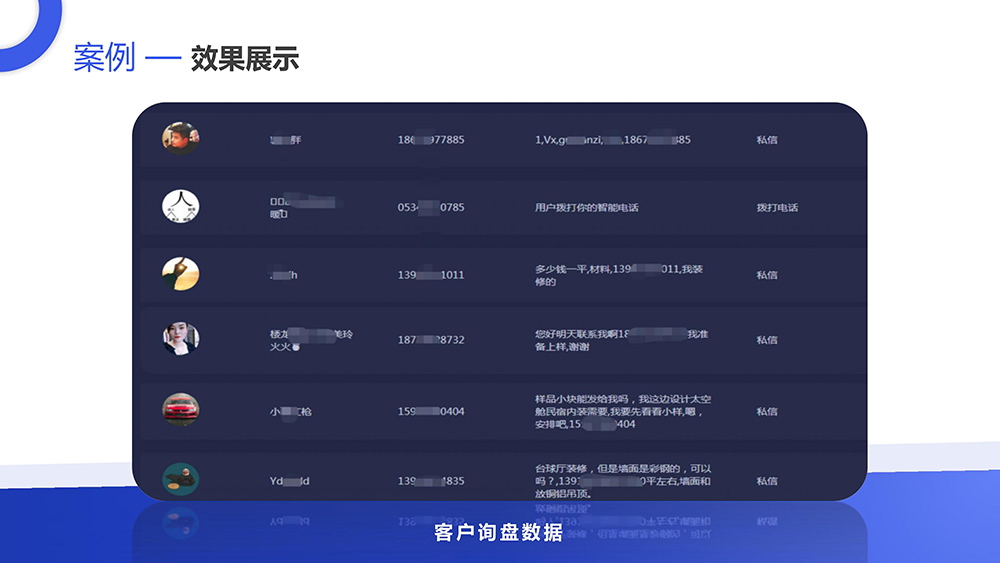This screenshot has width=1000, height=563.
Task: Click the 客户询盘数据 caption
Action: pyautogui.click(x=499, y=533)
